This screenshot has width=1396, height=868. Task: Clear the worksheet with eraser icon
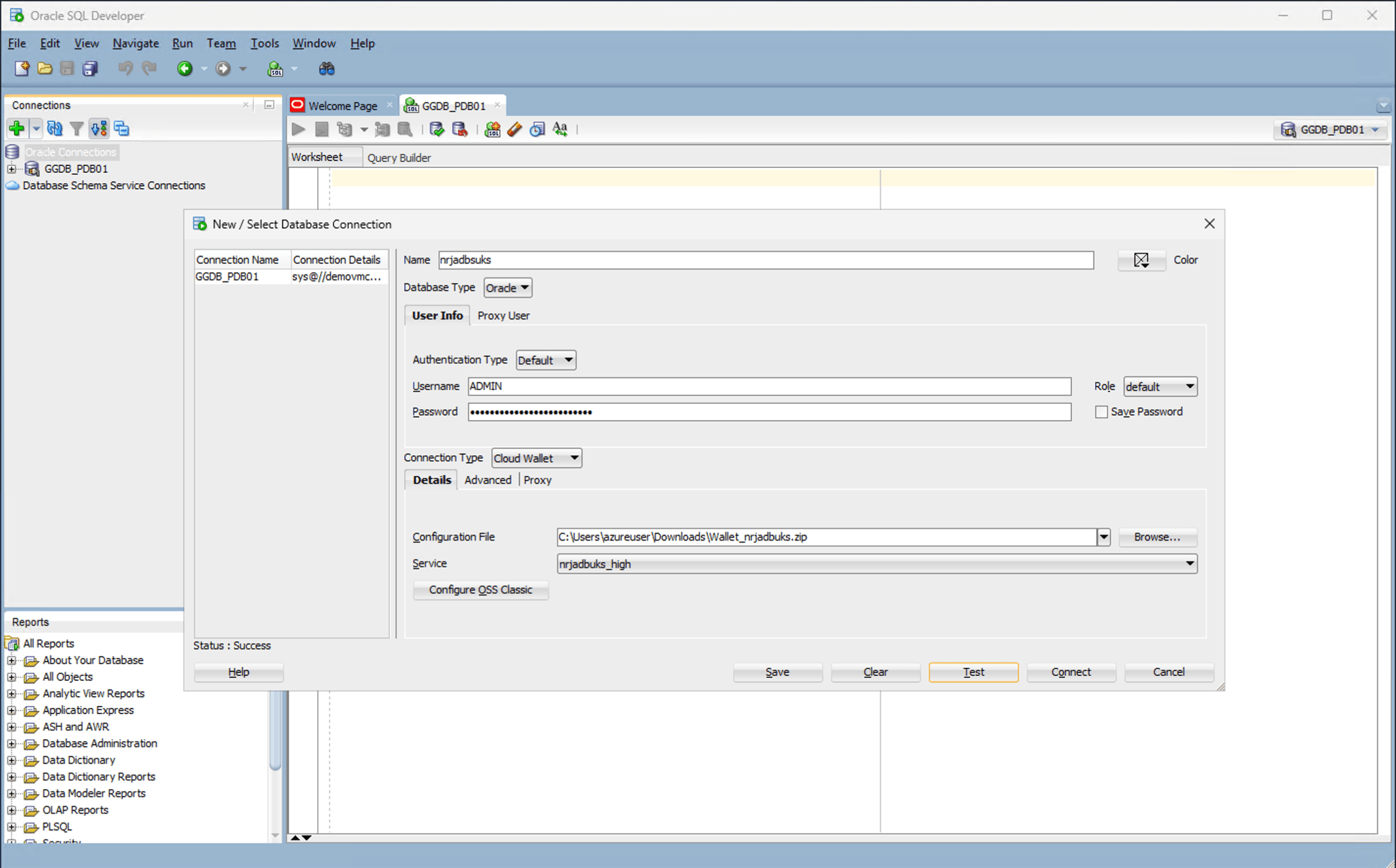click(x=514, y=129)
